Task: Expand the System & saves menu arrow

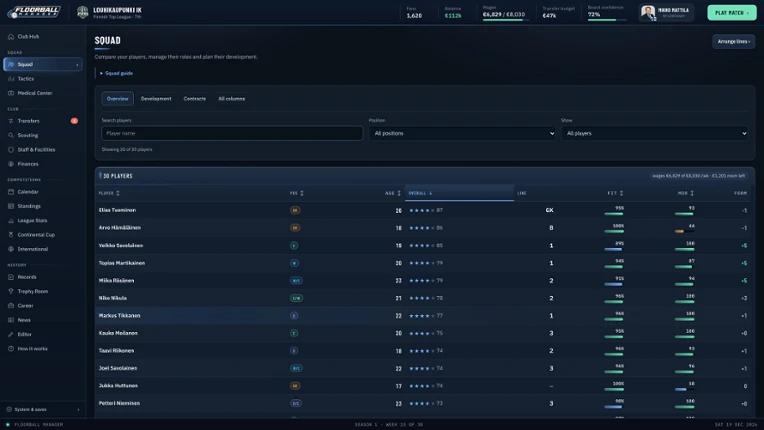Action: [x=78, y=410]
